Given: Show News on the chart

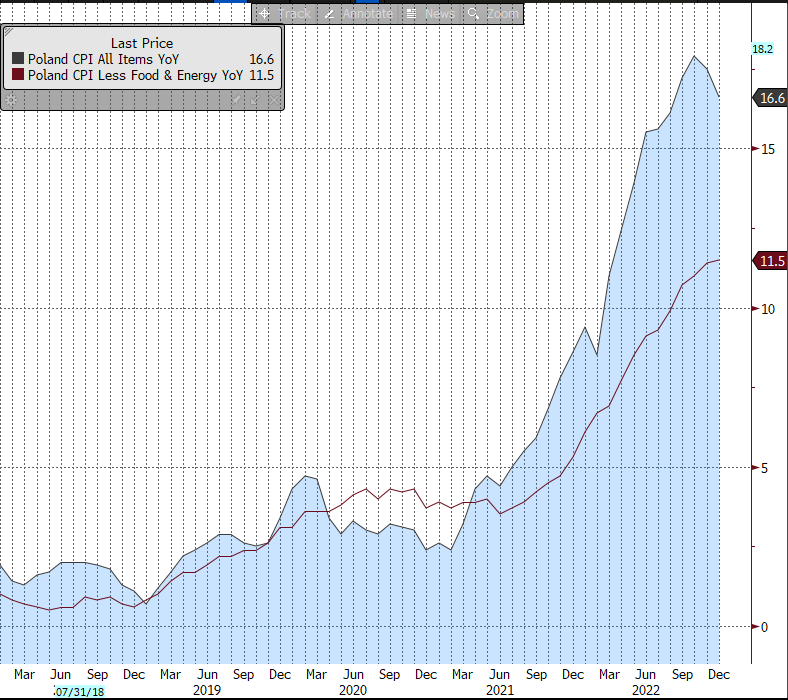Looking at the screenshot, I should 431,14.
